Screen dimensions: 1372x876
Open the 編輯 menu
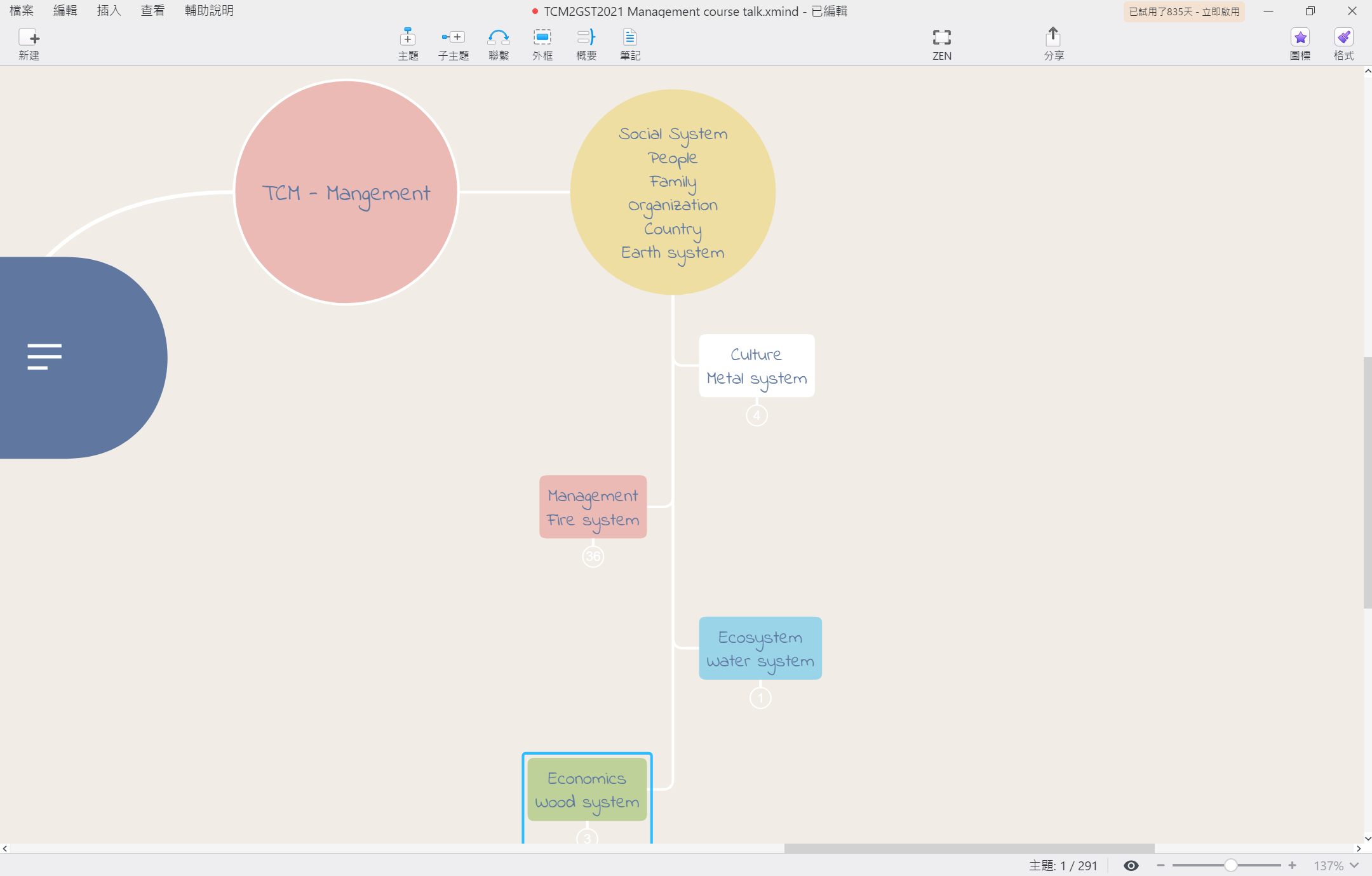point(65,11)
